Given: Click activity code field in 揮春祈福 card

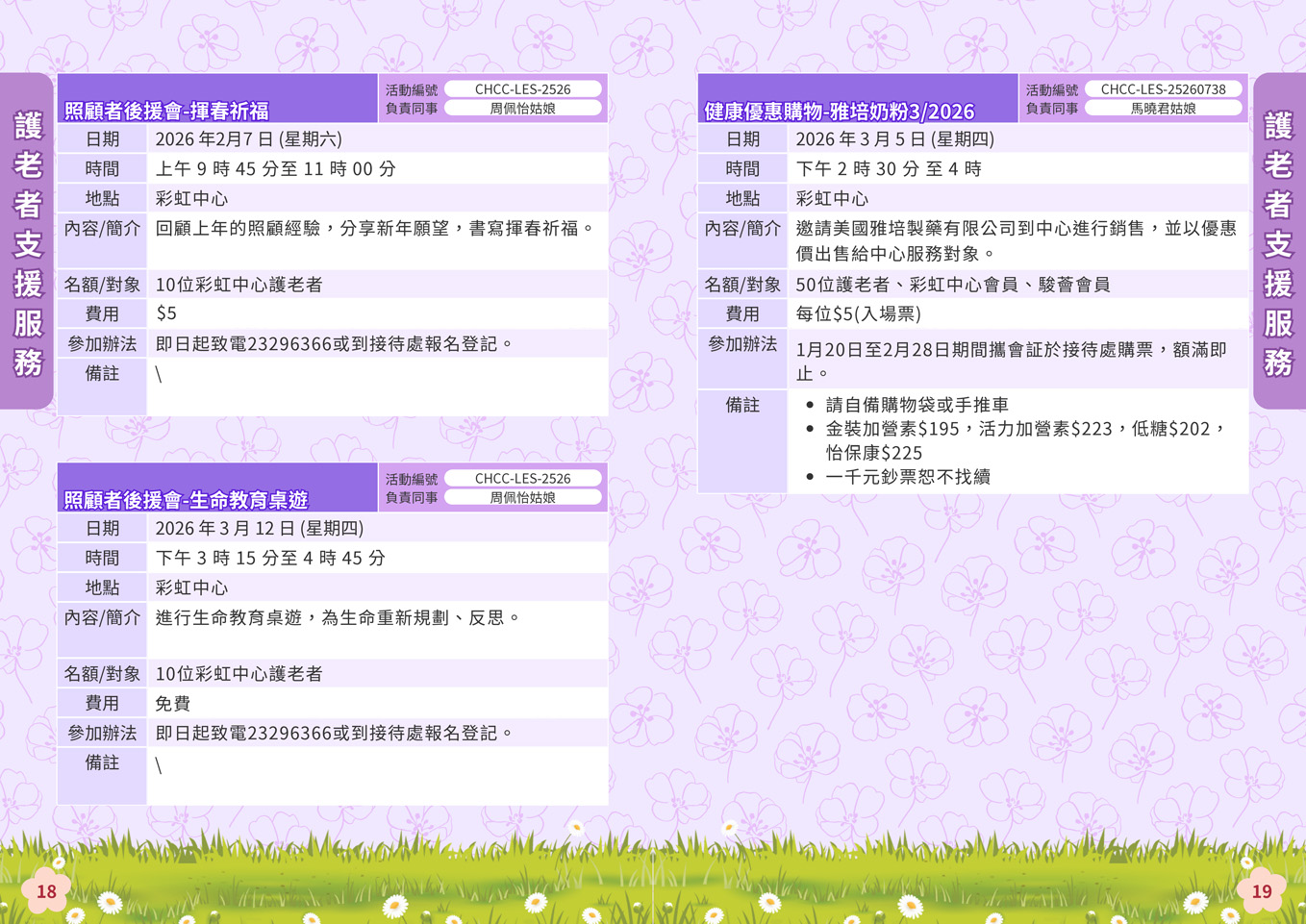Looking at the screenshot, I should [x=522, y=89].
